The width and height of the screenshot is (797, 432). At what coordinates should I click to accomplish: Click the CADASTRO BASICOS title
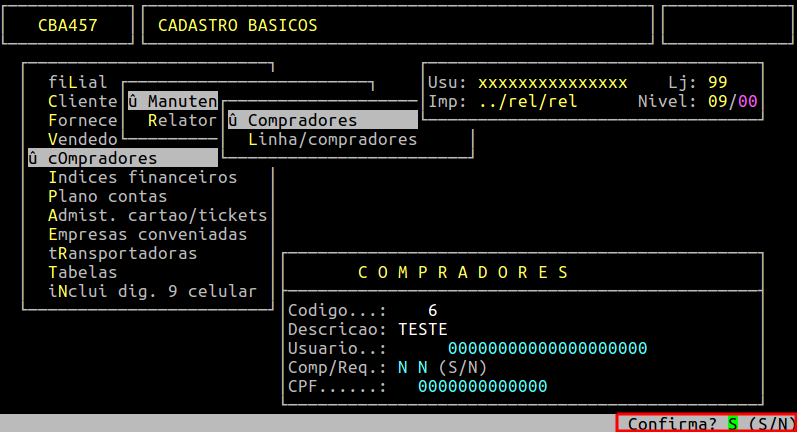click(x=237, y=25)
